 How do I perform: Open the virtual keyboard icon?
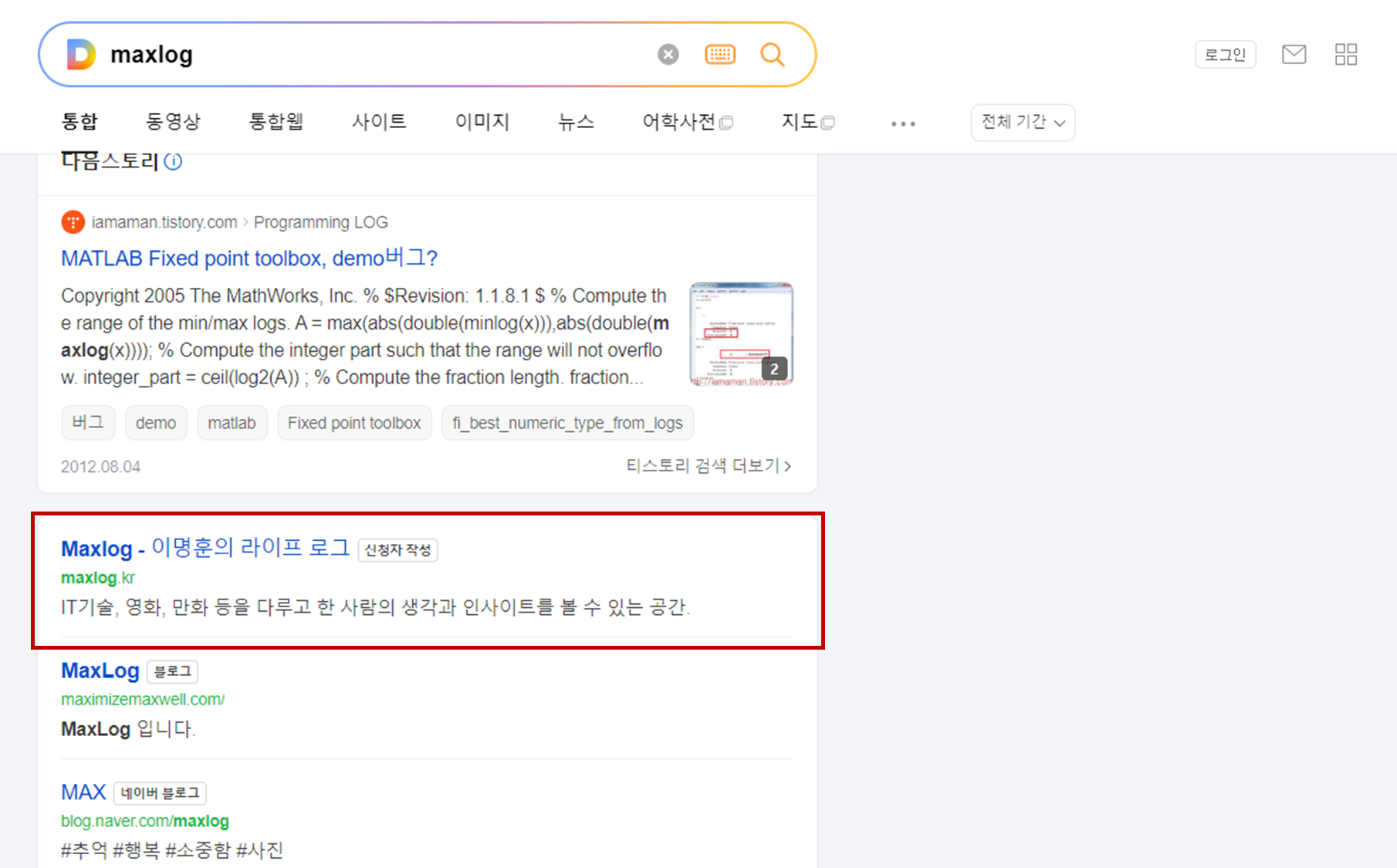[x=720, y=54]
